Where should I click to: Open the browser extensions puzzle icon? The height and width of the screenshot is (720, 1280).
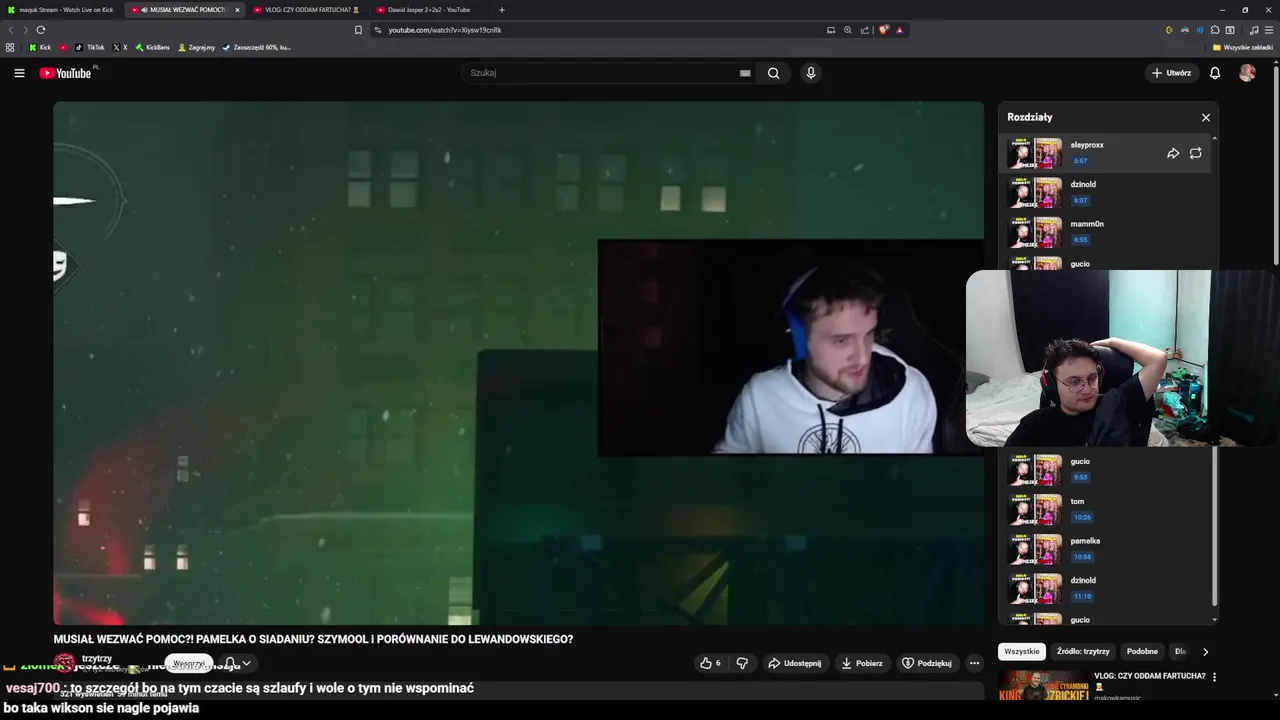(1215, 30)
